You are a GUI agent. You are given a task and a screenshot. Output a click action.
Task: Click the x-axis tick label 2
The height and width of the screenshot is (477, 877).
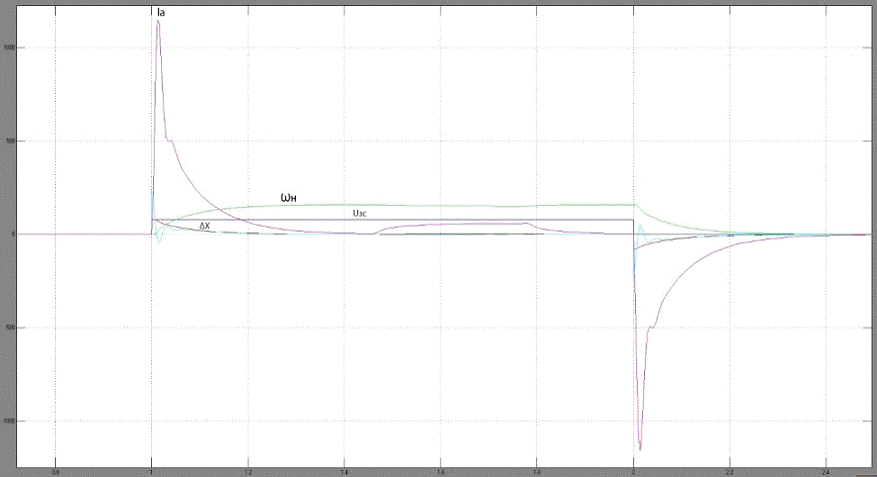(x=634, y=470)
